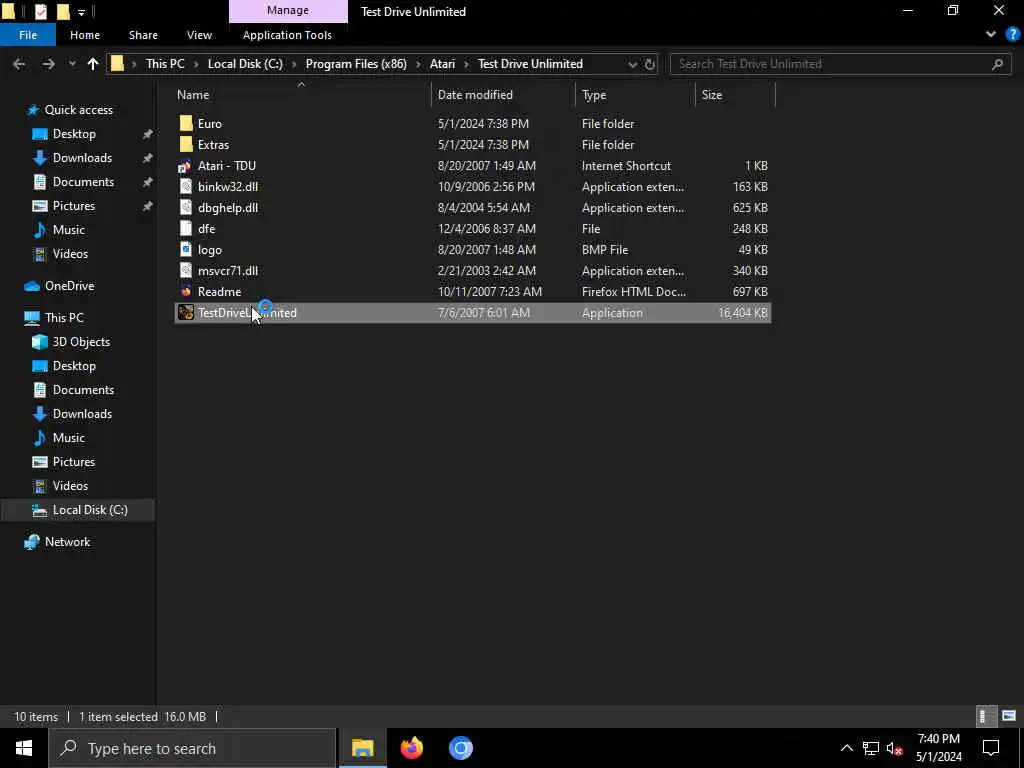Switch to details view layout

tap(985, 716)
